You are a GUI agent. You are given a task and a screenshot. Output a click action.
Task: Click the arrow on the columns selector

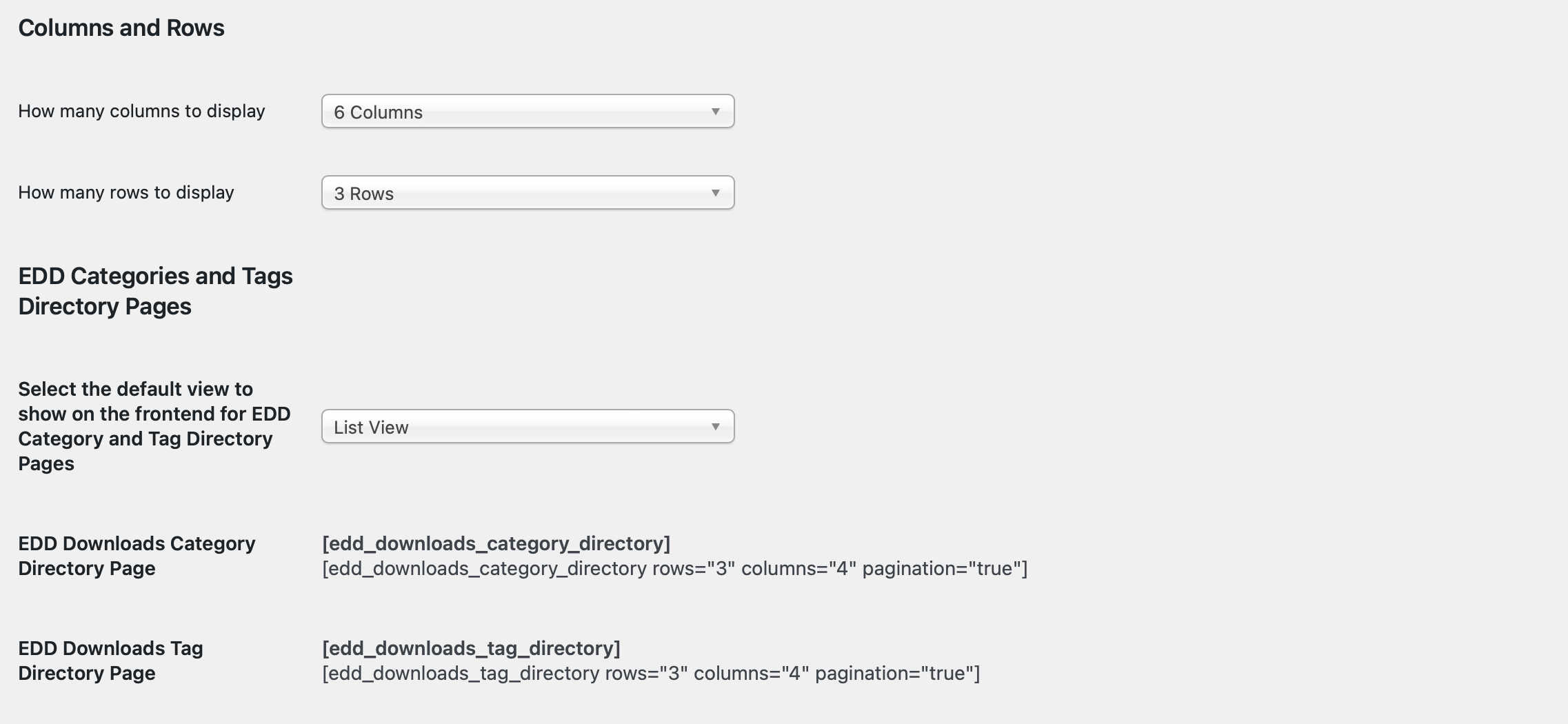point(715,112)
